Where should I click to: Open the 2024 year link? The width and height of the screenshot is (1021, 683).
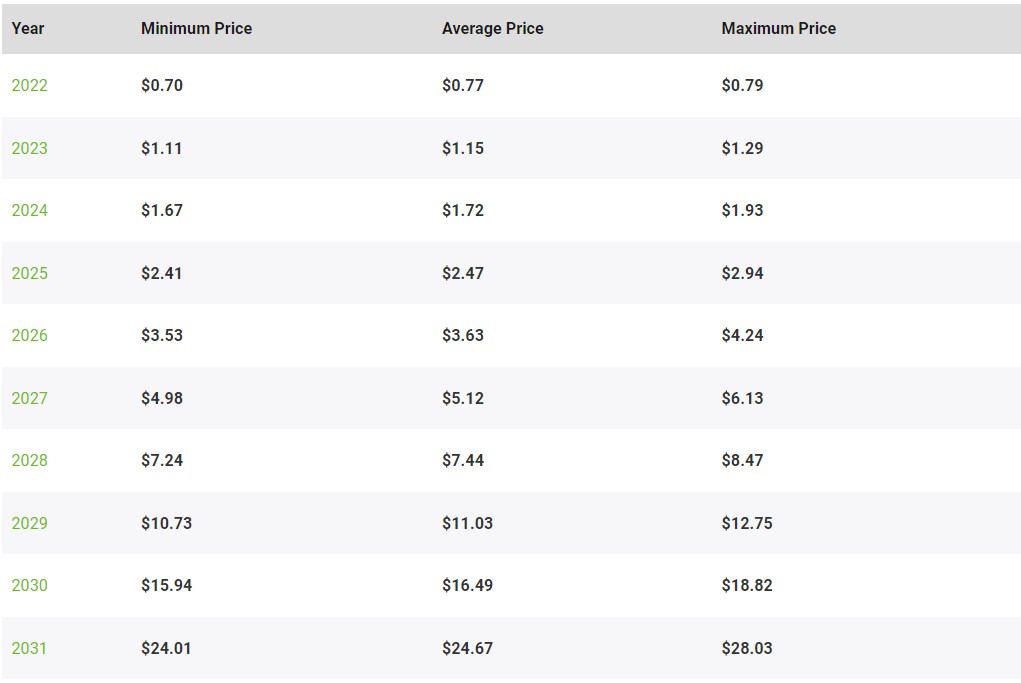click(29, 210)
